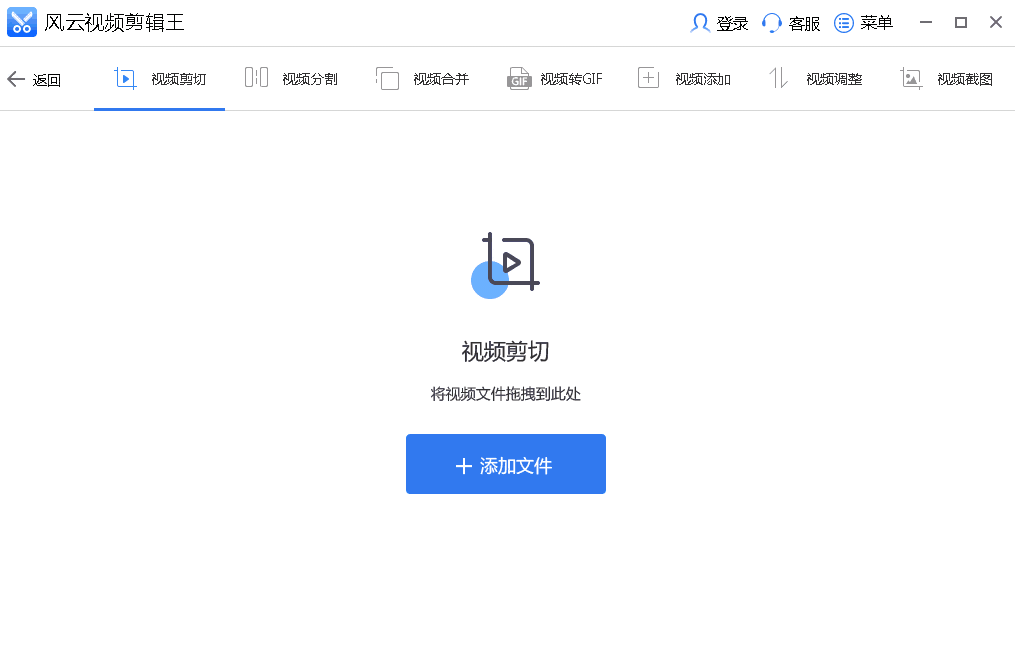Click the 视频转GIF converter icon
1015x650 pixels.
point(518,77)
